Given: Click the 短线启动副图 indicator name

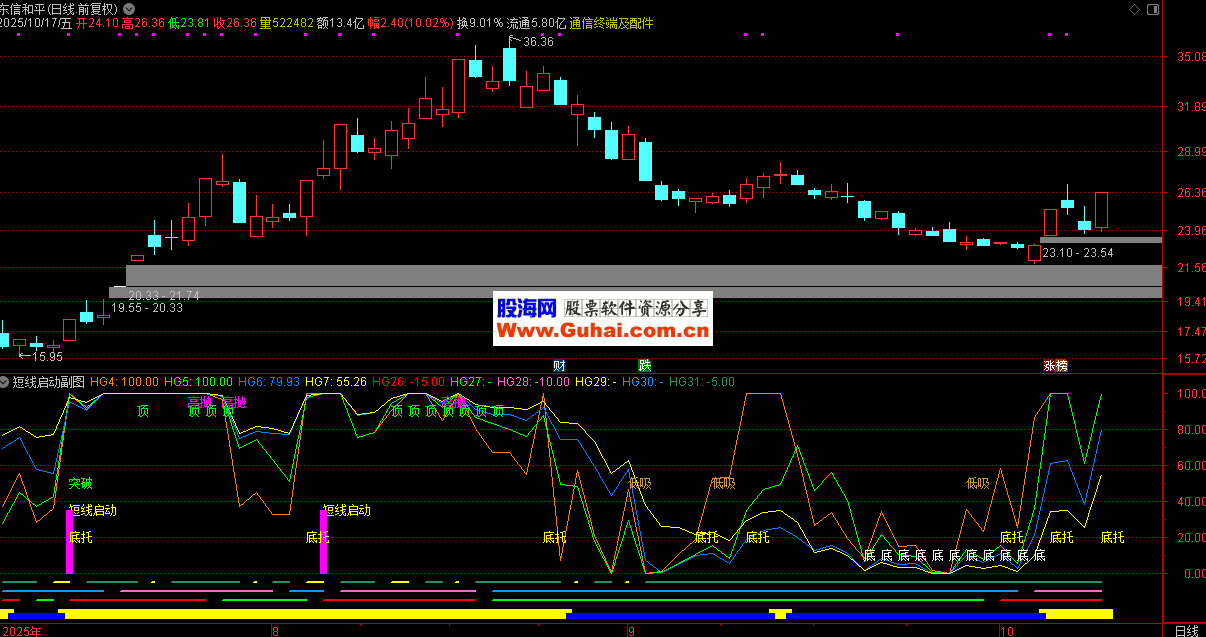Looking at the screenshot, I should coord(49,382).
